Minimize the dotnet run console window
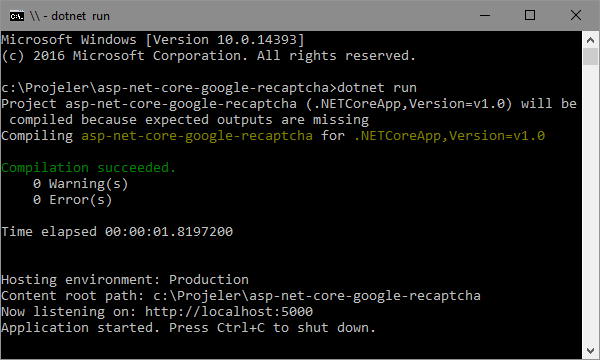This screenshot has width=600, height=360. tap(485, 16)
